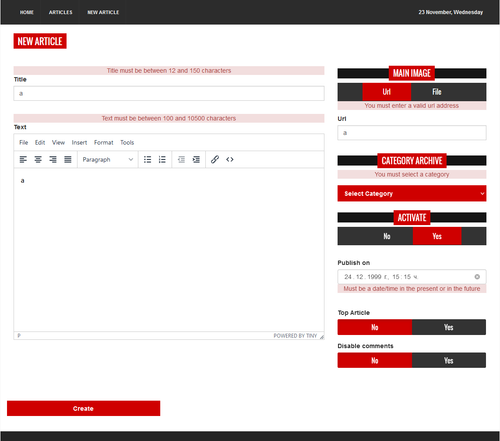Viewport: 500px width, 441px height.
Task: Grab the editor resize handle corner
Action: tap(322, 337)
